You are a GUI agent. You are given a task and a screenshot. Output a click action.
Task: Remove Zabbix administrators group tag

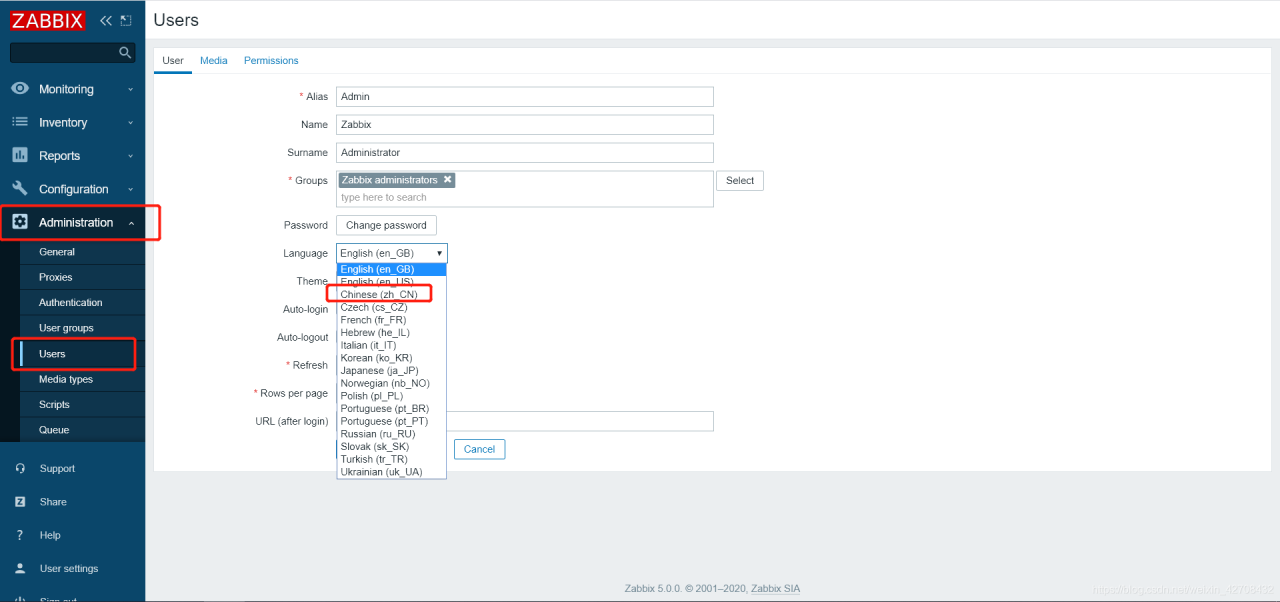pyautogui.click(x=448, y=180)
